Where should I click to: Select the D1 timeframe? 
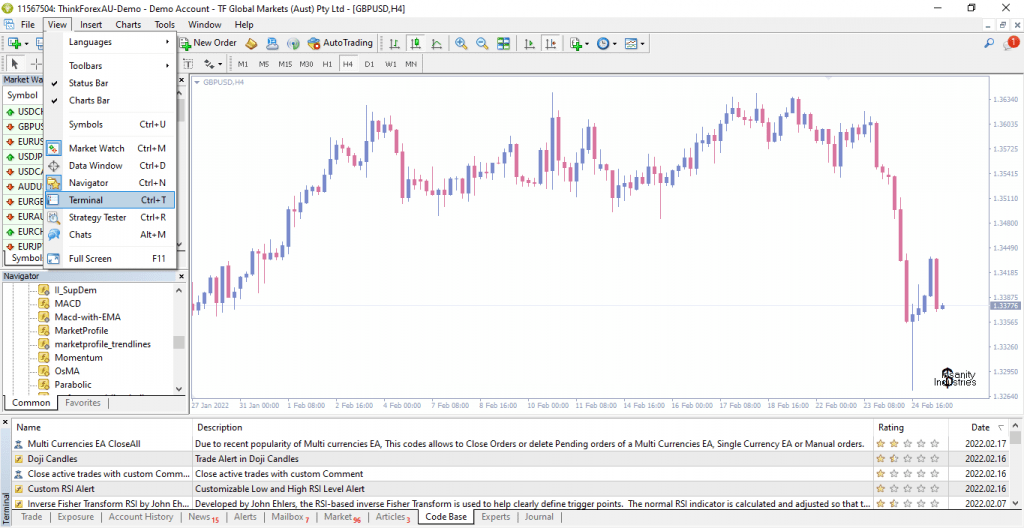point(369,64)
